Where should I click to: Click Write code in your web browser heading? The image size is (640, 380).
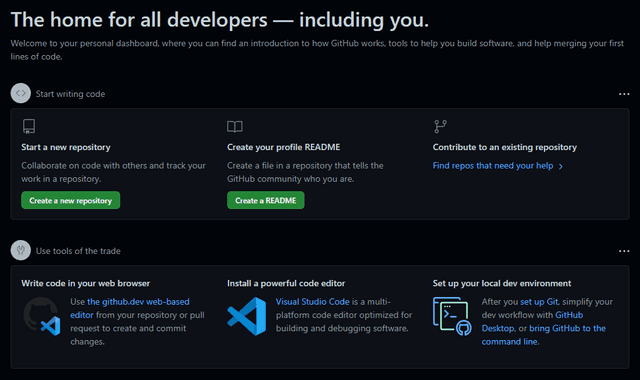pos(85,283)
